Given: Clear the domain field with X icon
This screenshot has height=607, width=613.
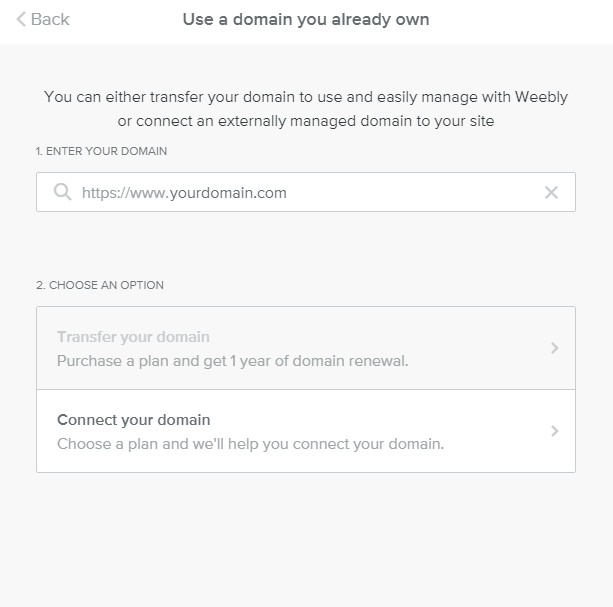Looking at the screenshot, I should 551,192.
